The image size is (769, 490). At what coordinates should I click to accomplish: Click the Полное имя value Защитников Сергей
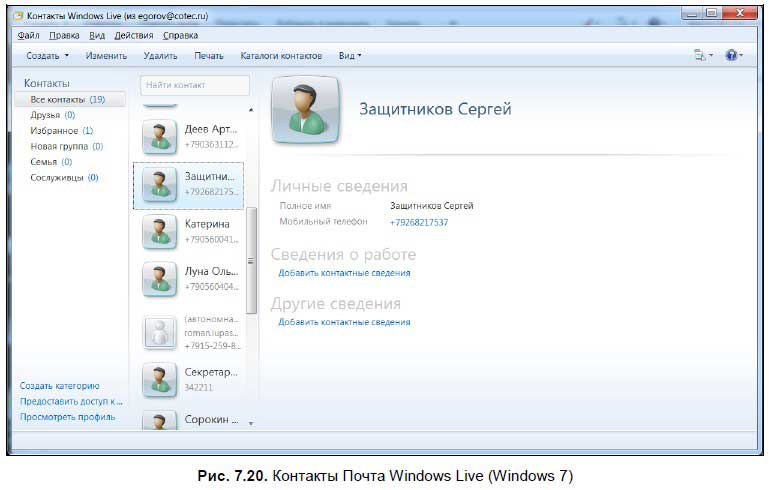(x=432, y=206)
